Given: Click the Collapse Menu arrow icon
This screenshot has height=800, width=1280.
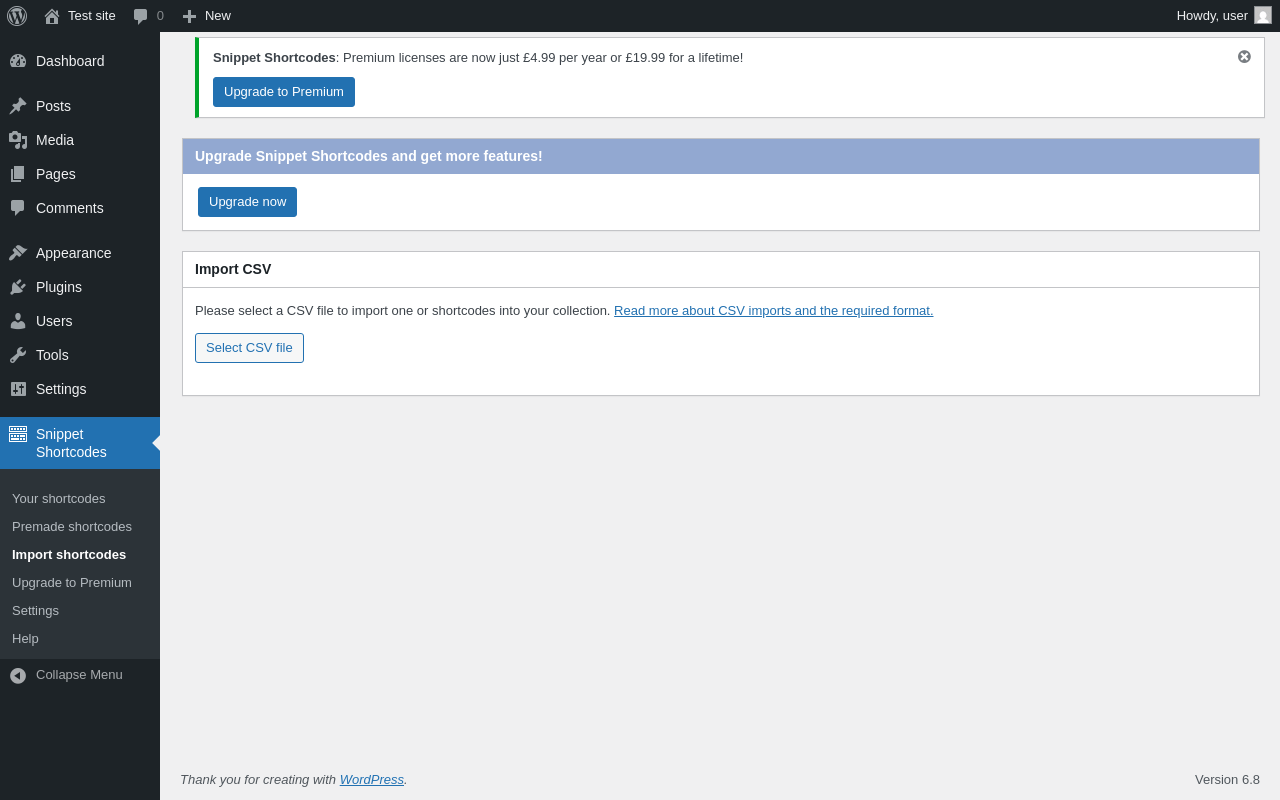Looking at the screenshot, I should coord(18,676).
